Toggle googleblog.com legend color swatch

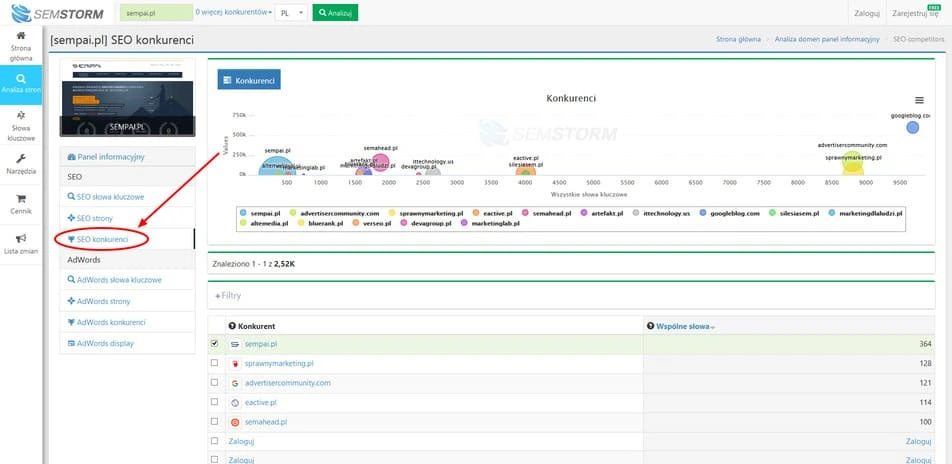point(702,213)
